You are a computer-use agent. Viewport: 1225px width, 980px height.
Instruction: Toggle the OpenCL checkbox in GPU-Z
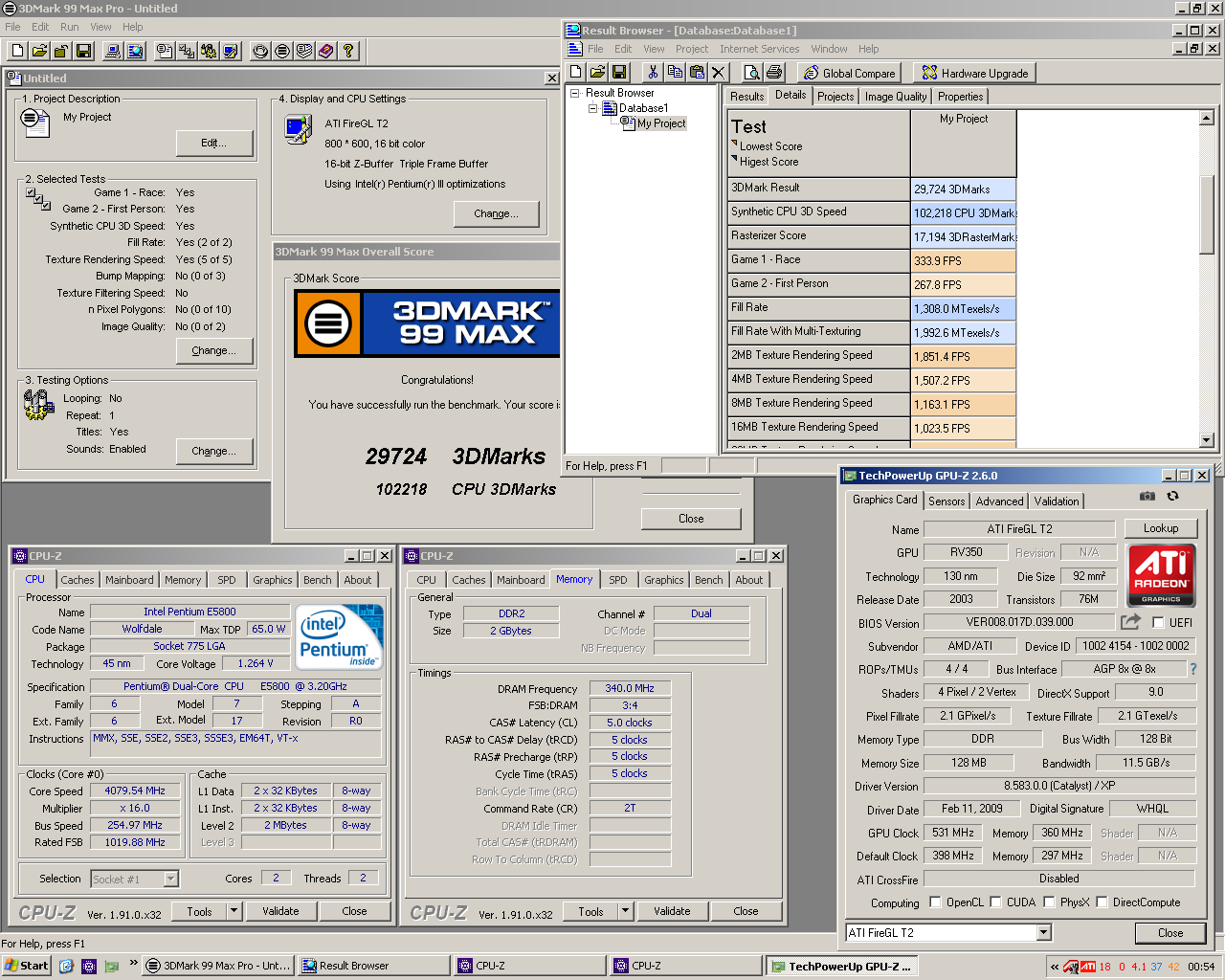pyautogui.click(x=935, y=902)
